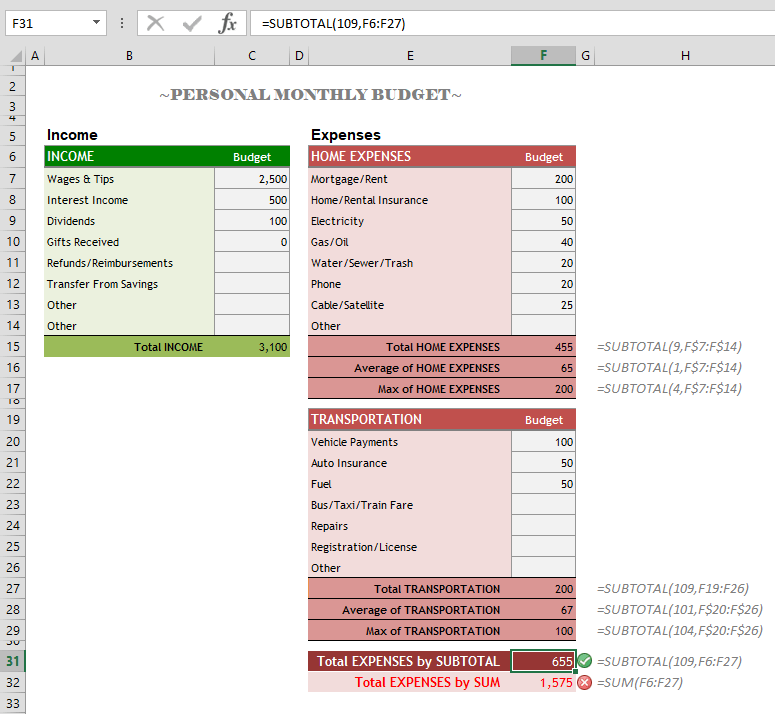Click the TRANSPORTATION header cell
This screenshot has width=775, height=714.
click(x=410, y=420)
